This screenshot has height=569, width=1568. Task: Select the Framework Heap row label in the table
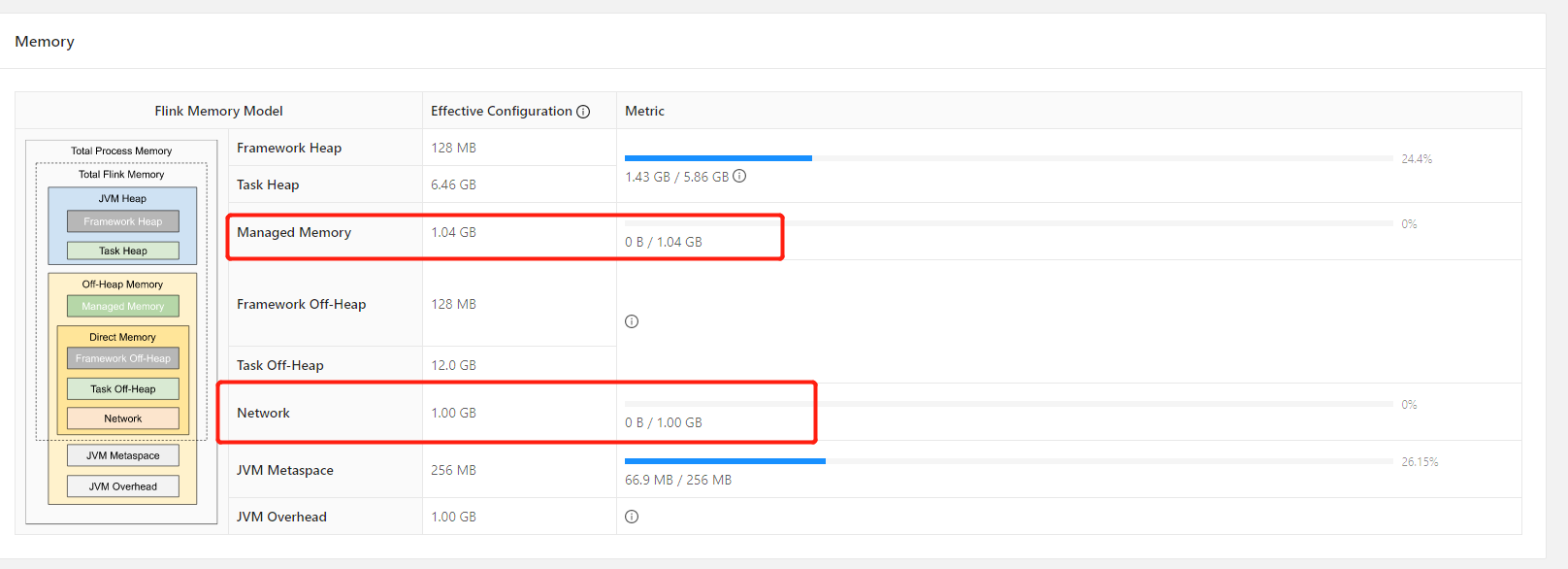click(x=289, y=148)
